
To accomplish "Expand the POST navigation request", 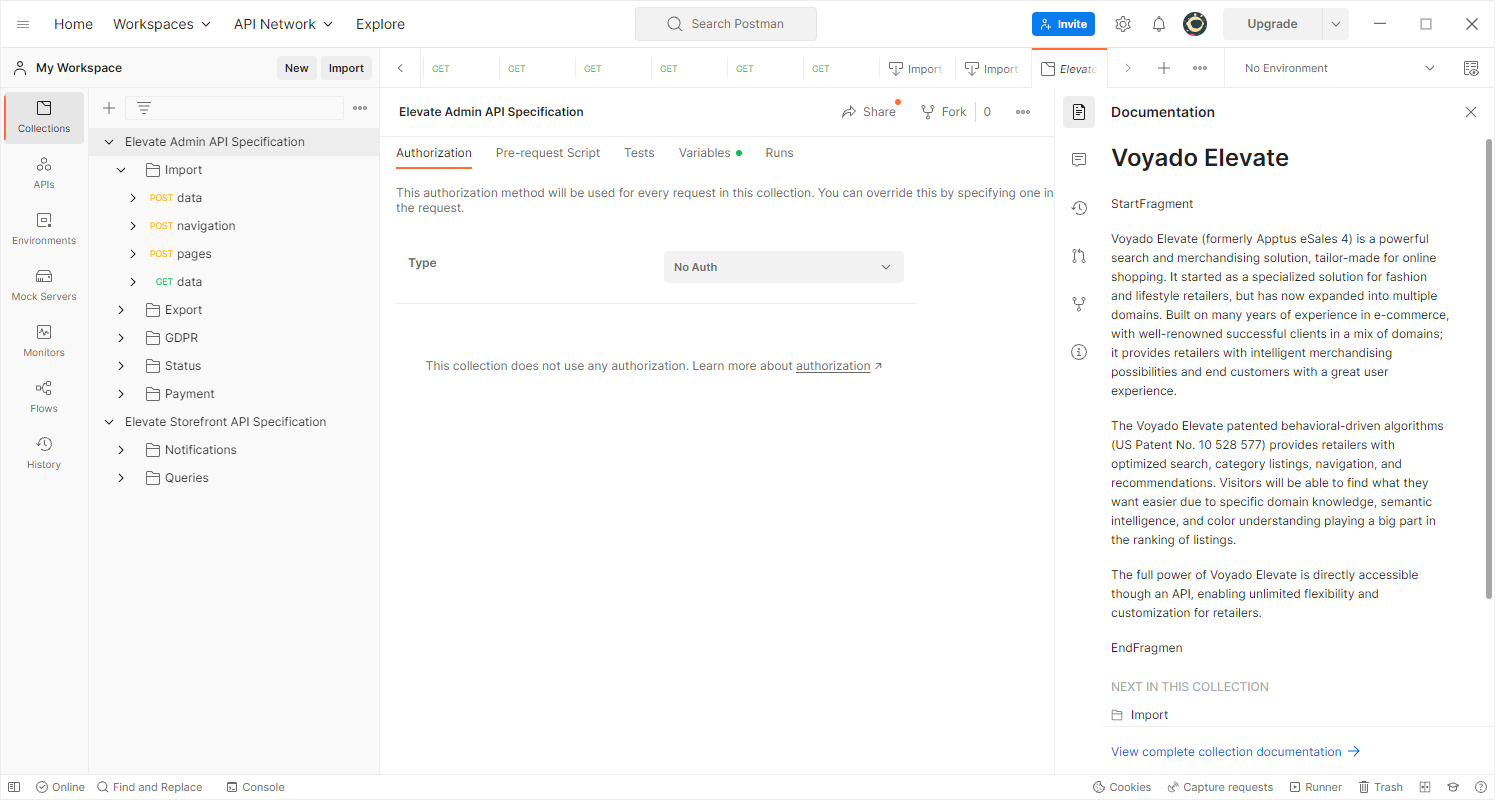I will coord(133,226).
